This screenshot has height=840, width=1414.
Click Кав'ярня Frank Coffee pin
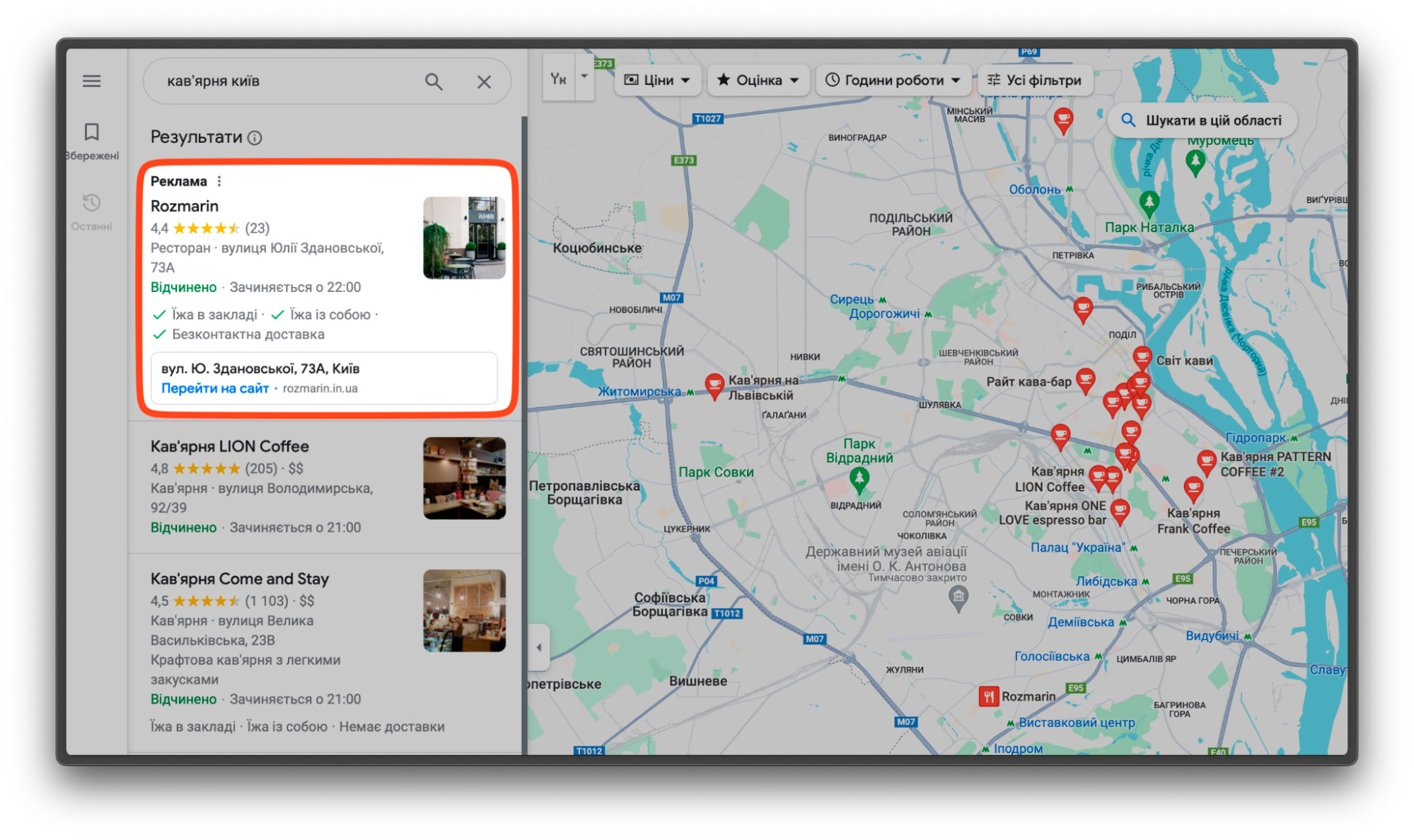pyautogui.click(x=1193, y=488)
